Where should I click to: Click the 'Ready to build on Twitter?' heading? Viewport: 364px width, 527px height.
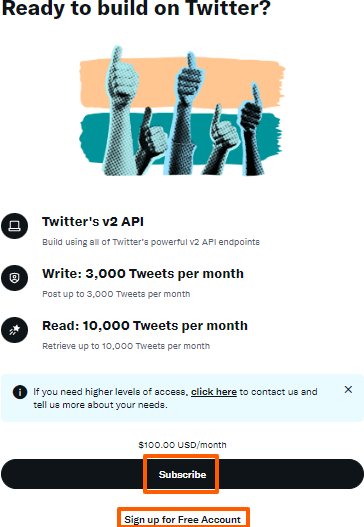point(136,8)
